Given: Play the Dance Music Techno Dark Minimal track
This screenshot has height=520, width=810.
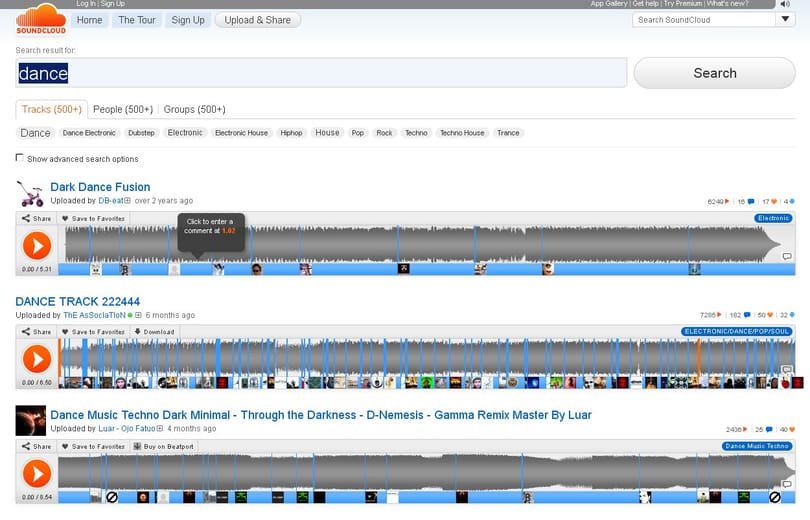Looking at the screenshot, I should click(x=37, y=473).
